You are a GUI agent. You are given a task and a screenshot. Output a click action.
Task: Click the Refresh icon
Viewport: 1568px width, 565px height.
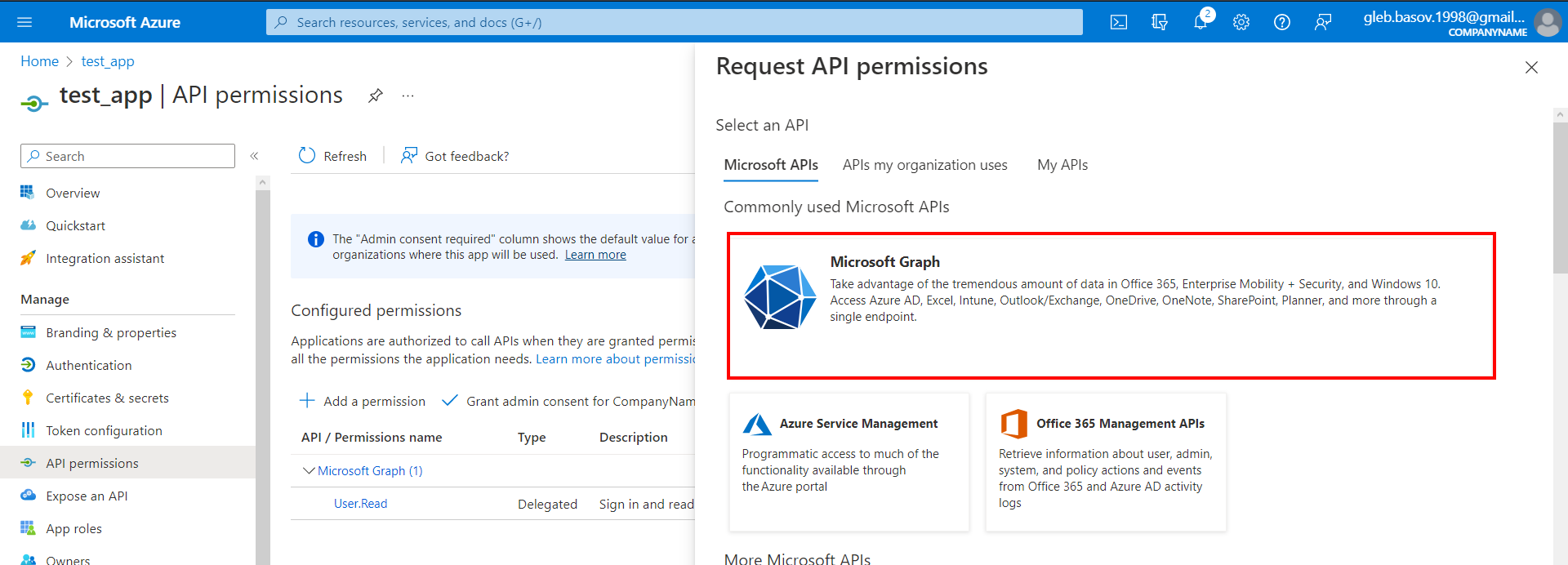click(x=307, y=155)
